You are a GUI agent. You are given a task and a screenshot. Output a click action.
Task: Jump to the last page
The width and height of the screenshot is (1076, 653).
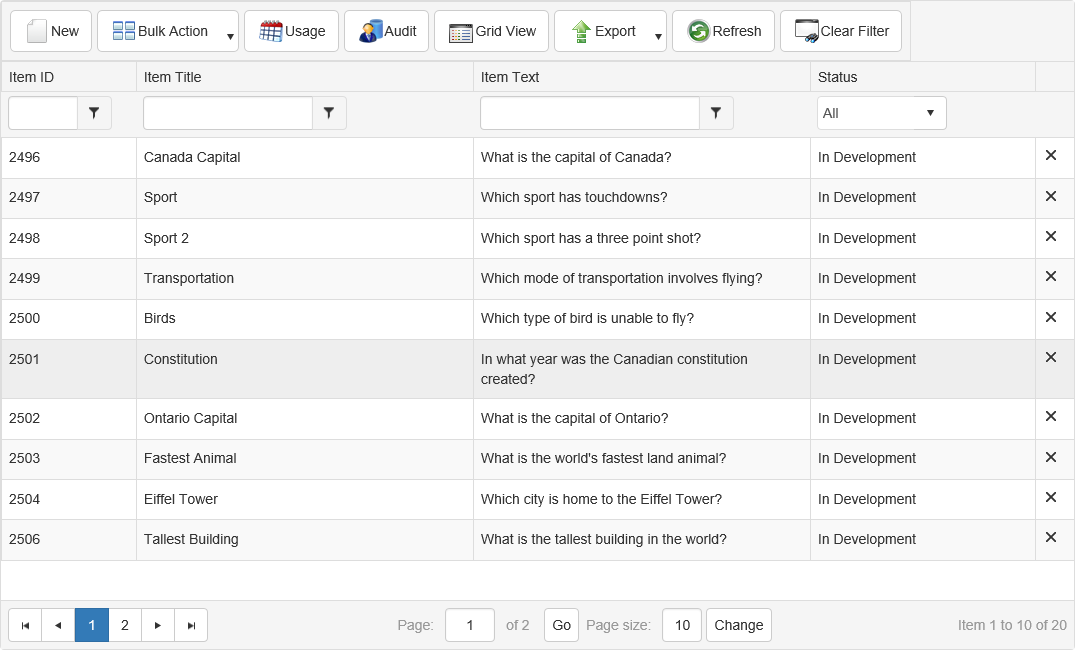pos(191,625)
